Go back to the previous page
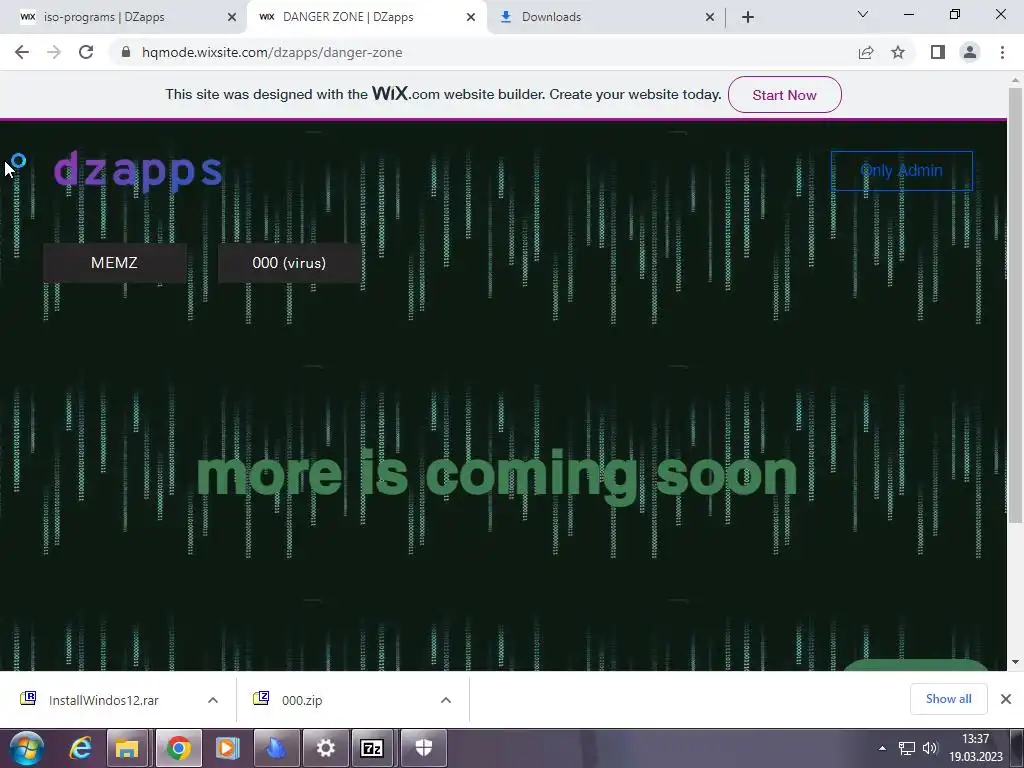Viewport: 1024px width, 768px height. (x=22, y=52)
